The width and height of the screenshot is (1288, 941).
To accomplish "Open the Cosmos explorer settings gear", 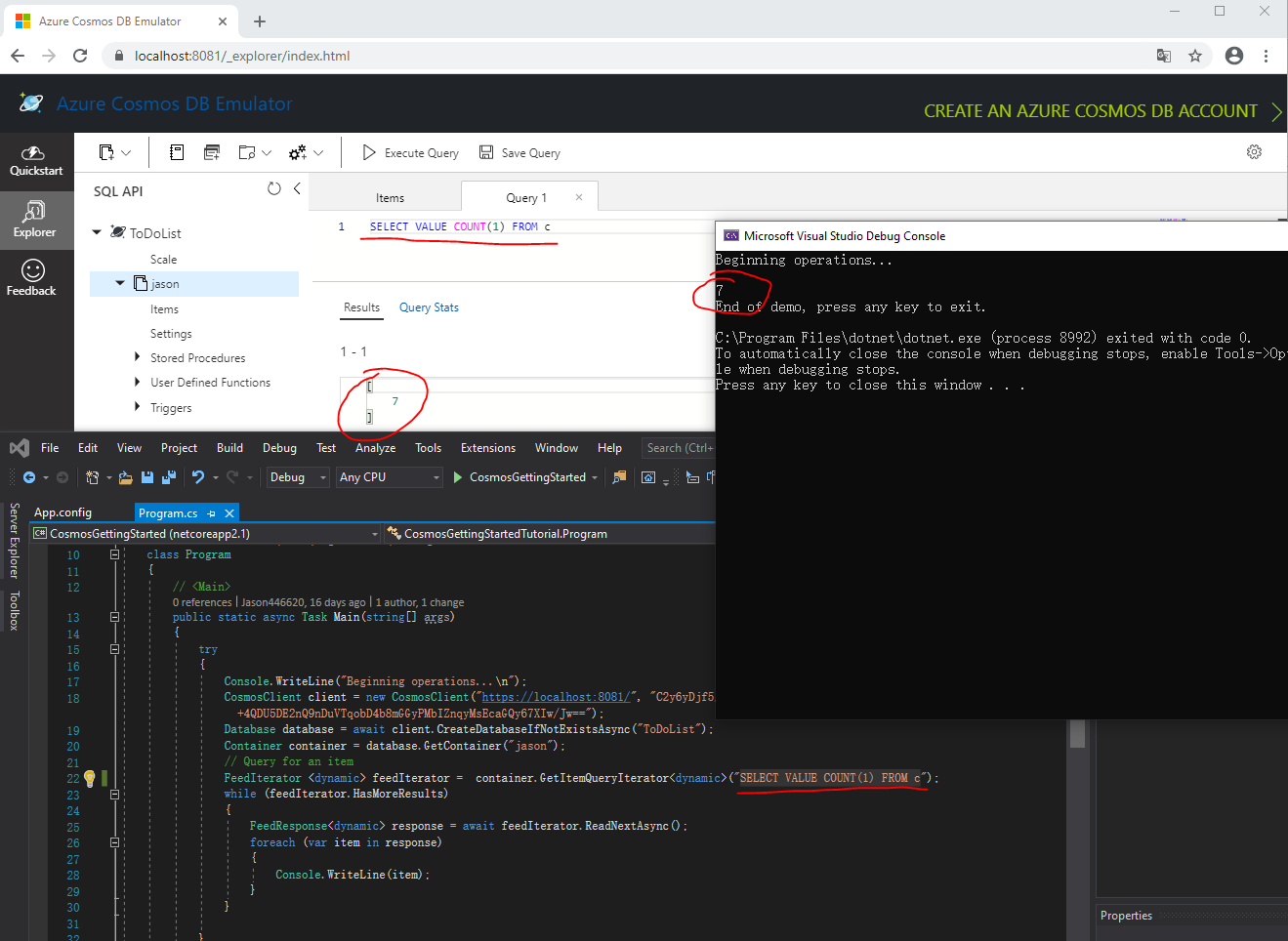I will (x=1254, y=152).
